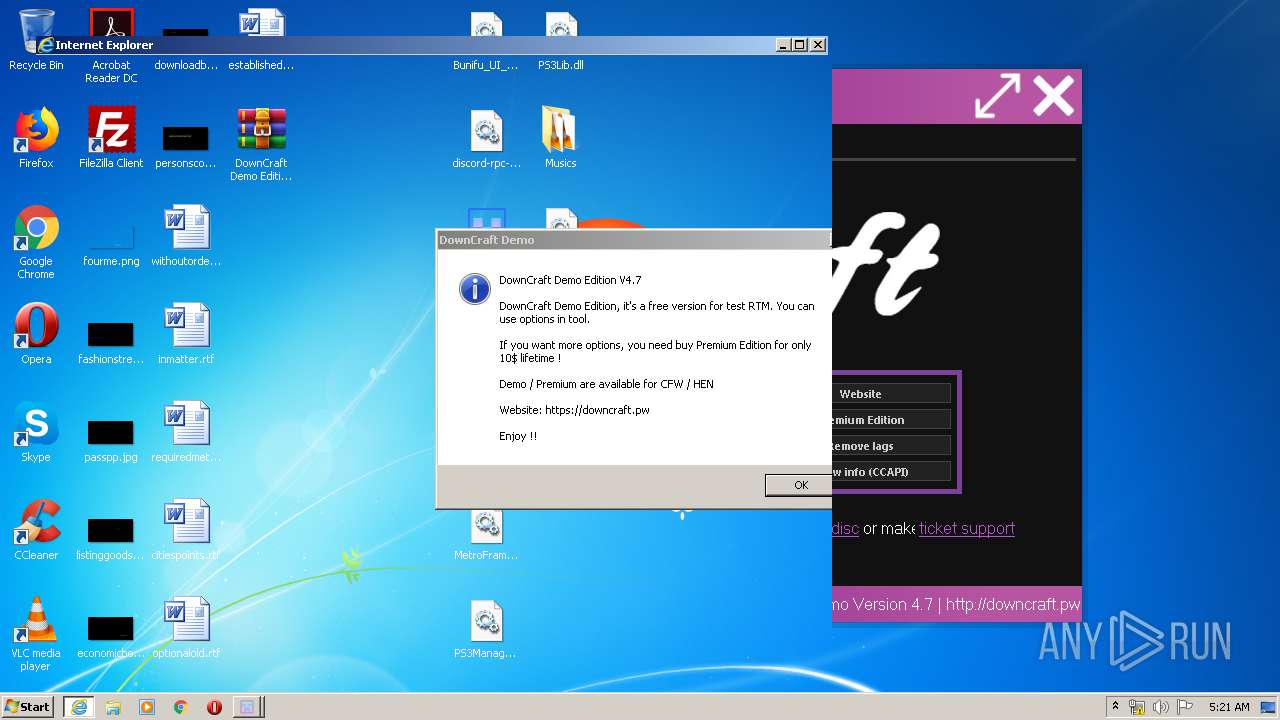Select the passpp.jpg file

[x=111, y=442]
